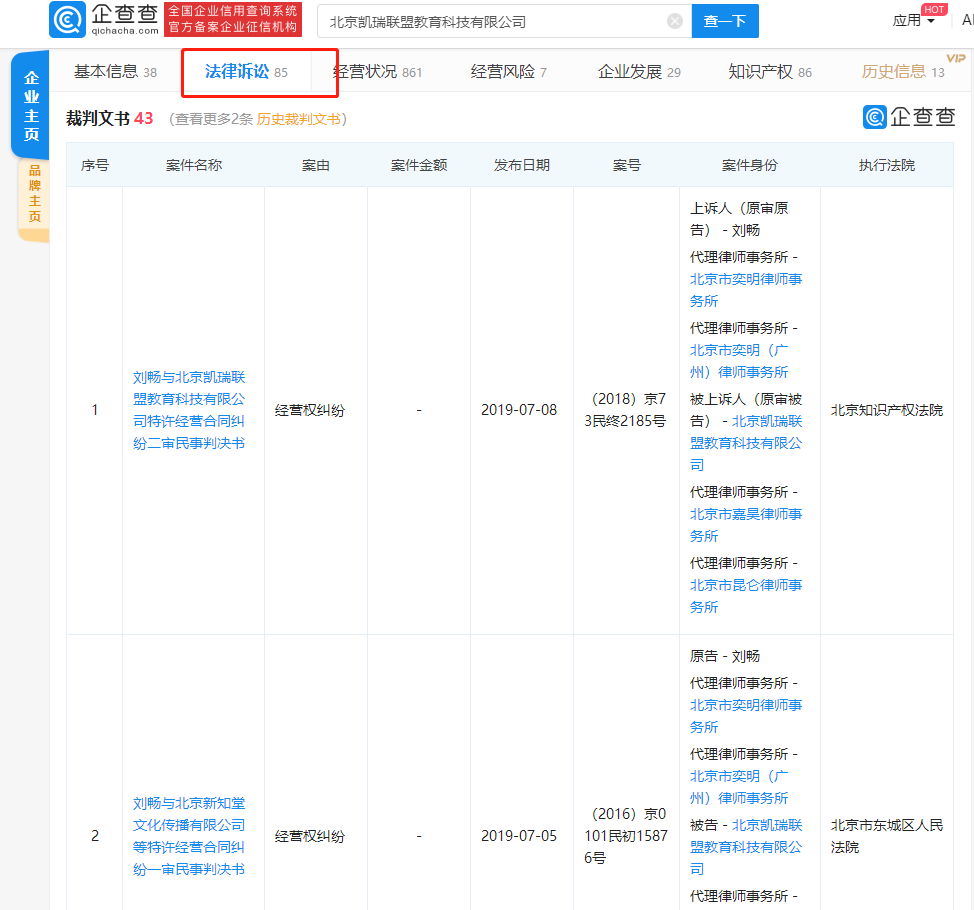Screen dimensions: 974x910
Task: Open first-row 北京凯瑞联盟教育科技有限公司 defendant link
Action: (745, 443)
